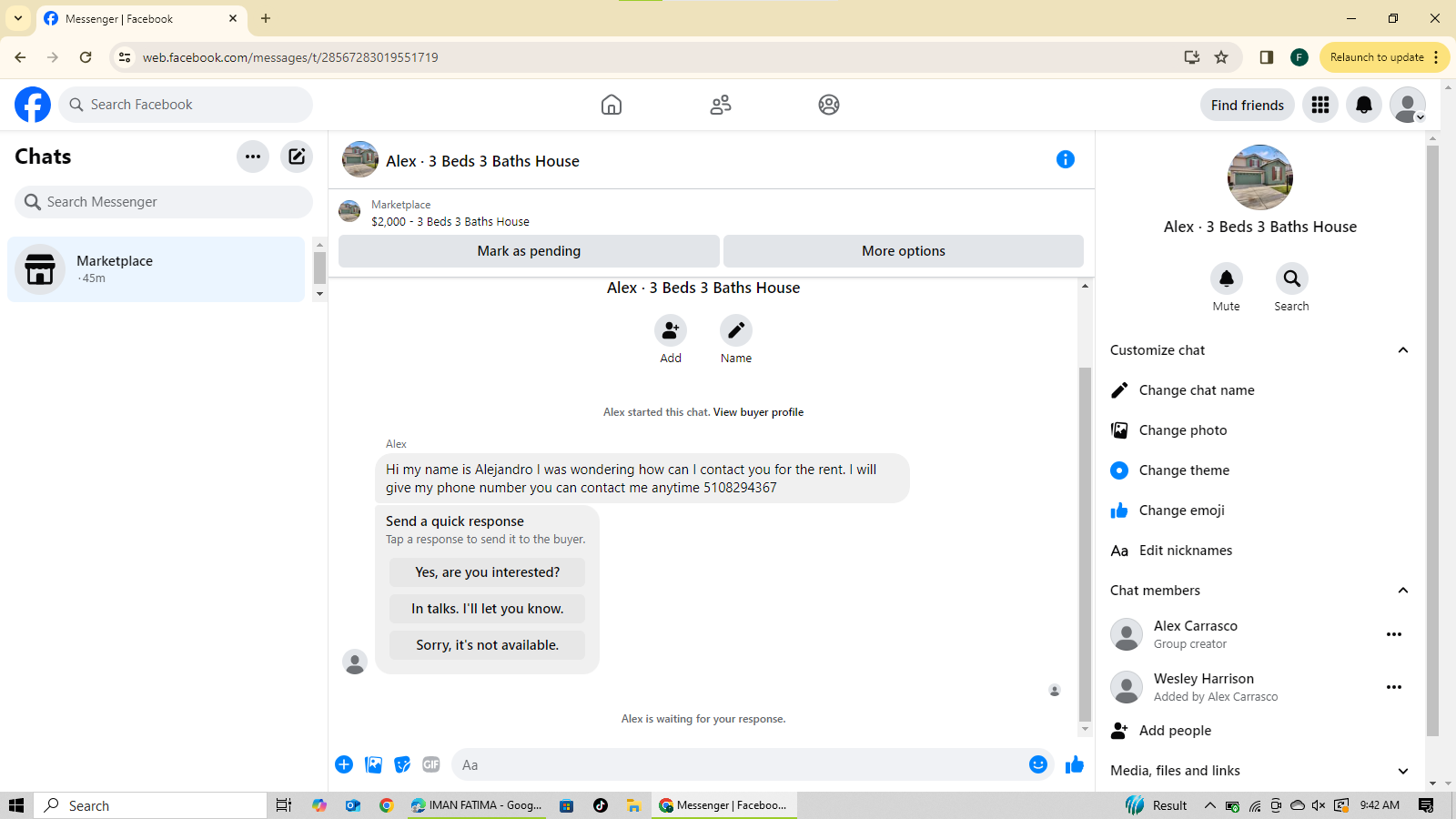Click the Add people icon in chat
Image resolution: width=1456 pixels, height=819 pixels.
tap(671, 330)
